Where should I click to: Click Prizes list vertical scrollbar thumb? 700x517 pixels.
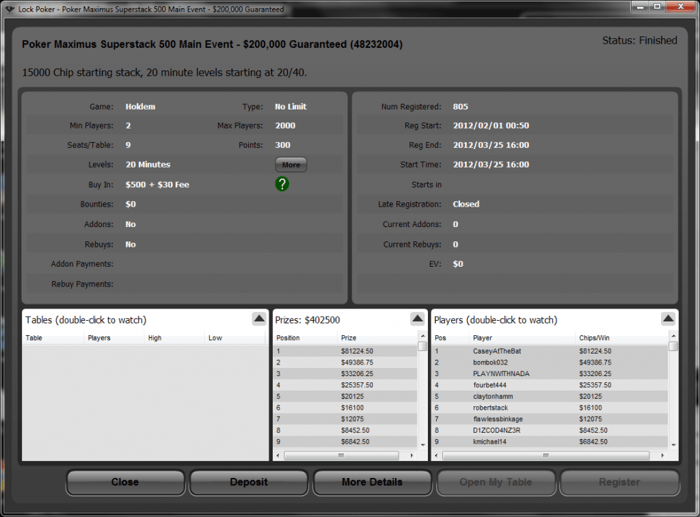[x=422, y=346]
